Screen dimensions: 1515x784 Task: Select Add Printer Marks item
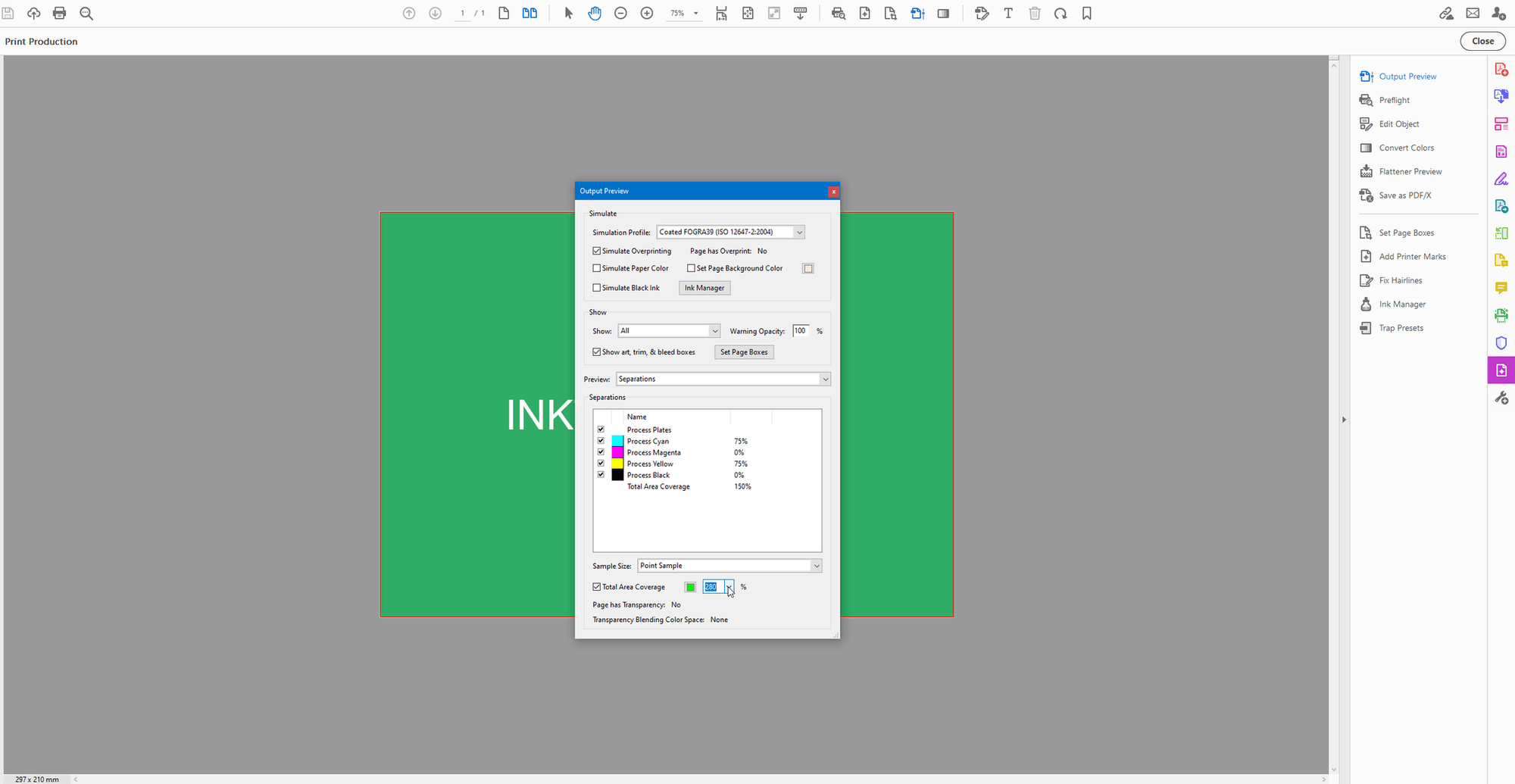pos(1412,257)
